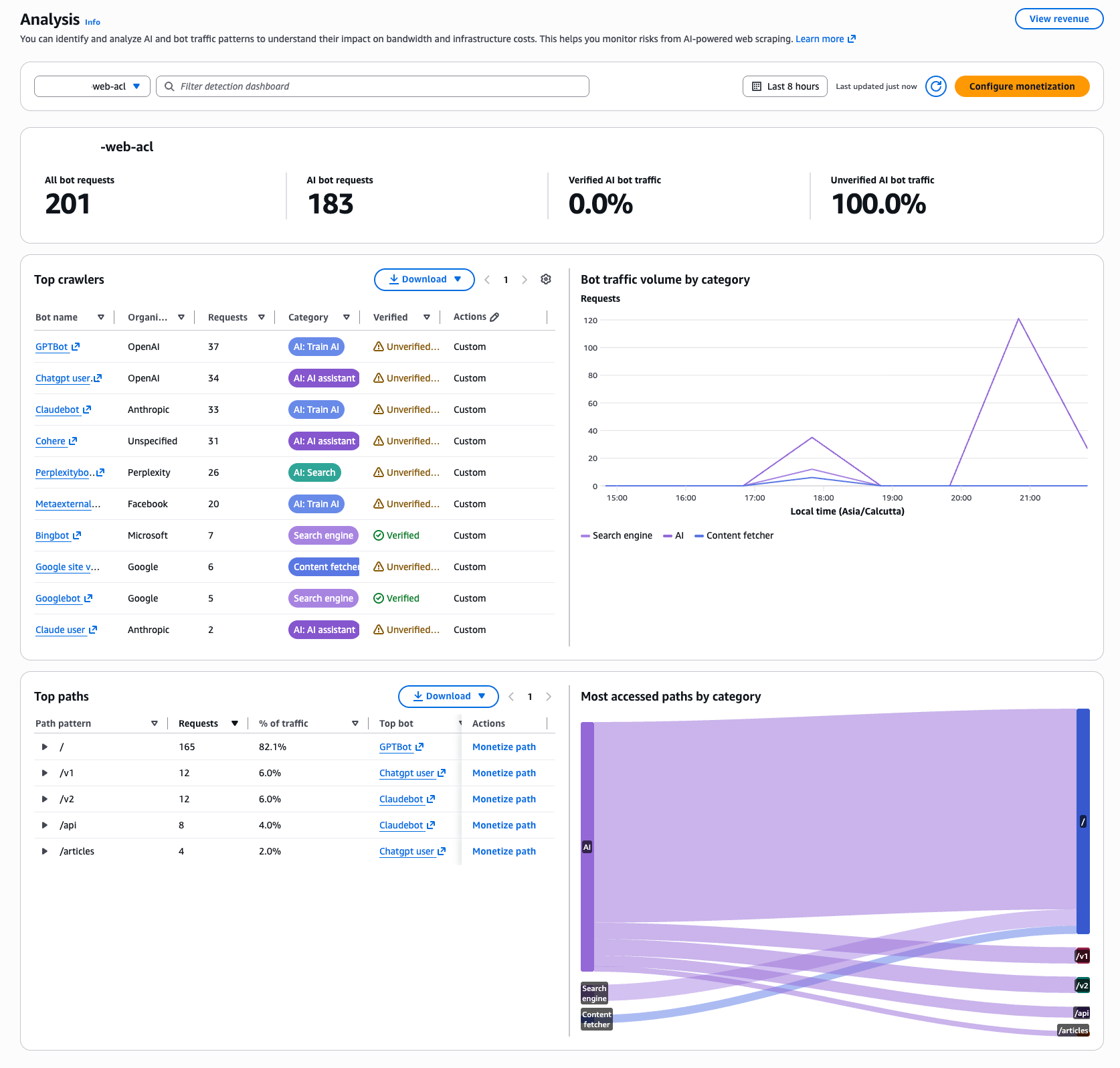Toggle Content fetcher legend swatch
Image resolution: width=1120 pixels, height=1068 pixels.
point(699,536)
